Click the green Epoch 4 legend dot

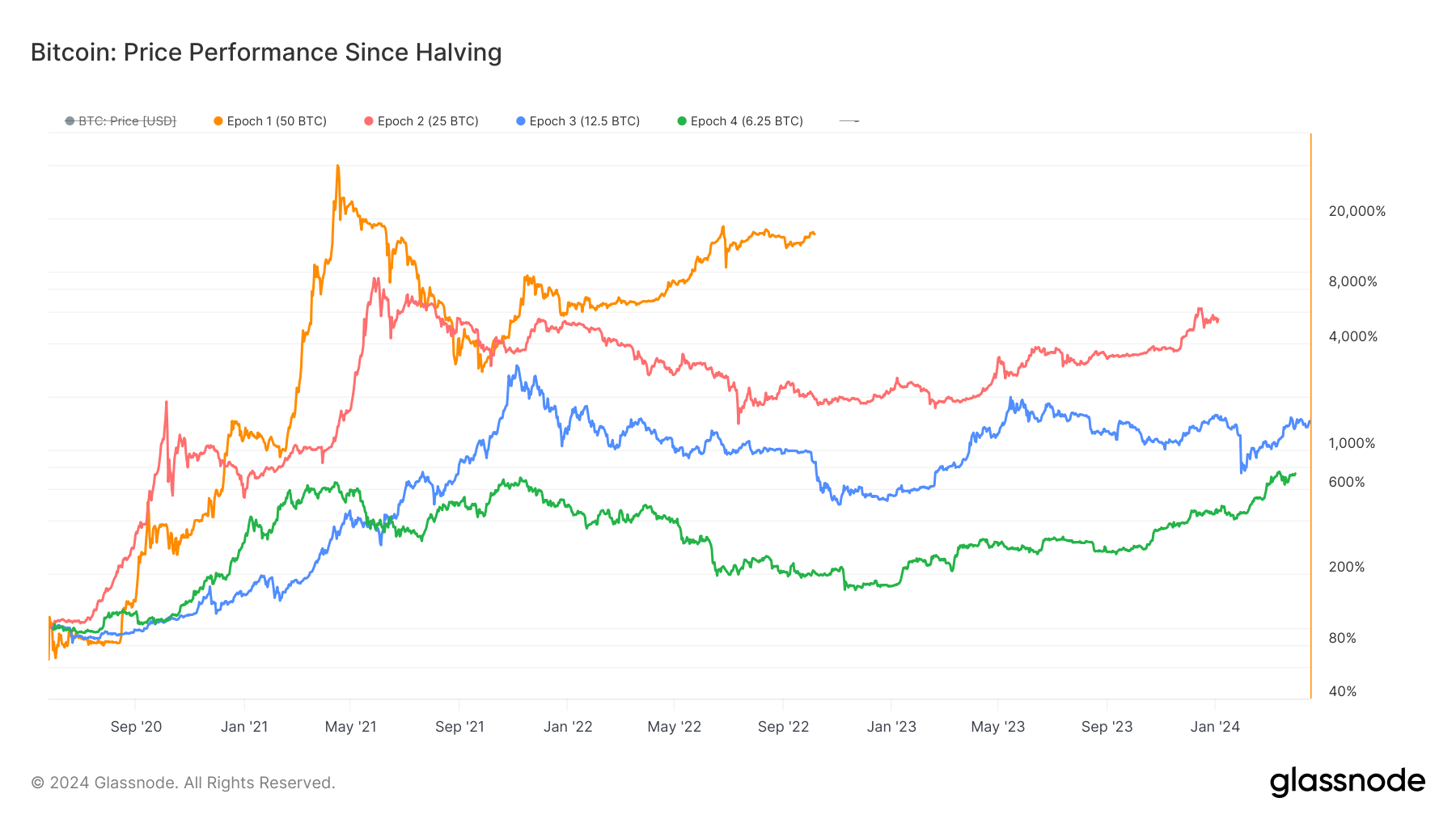682,121
